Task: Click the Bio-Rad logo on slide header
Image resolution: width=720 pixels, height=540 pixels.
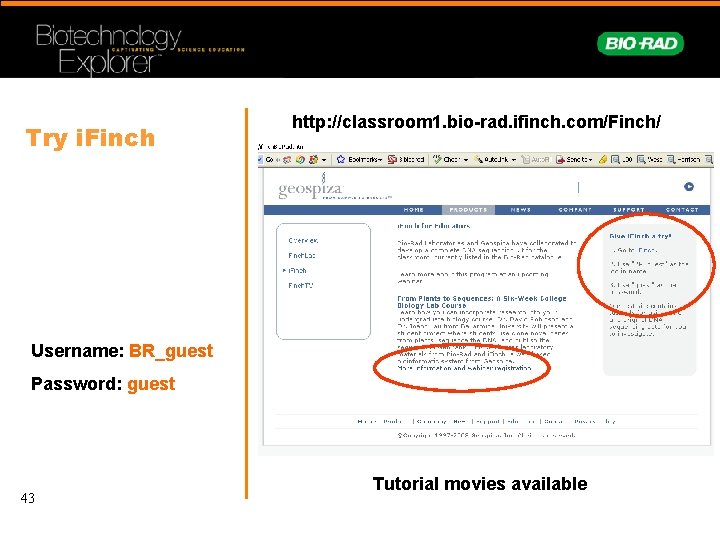Action: click(641, 44)
